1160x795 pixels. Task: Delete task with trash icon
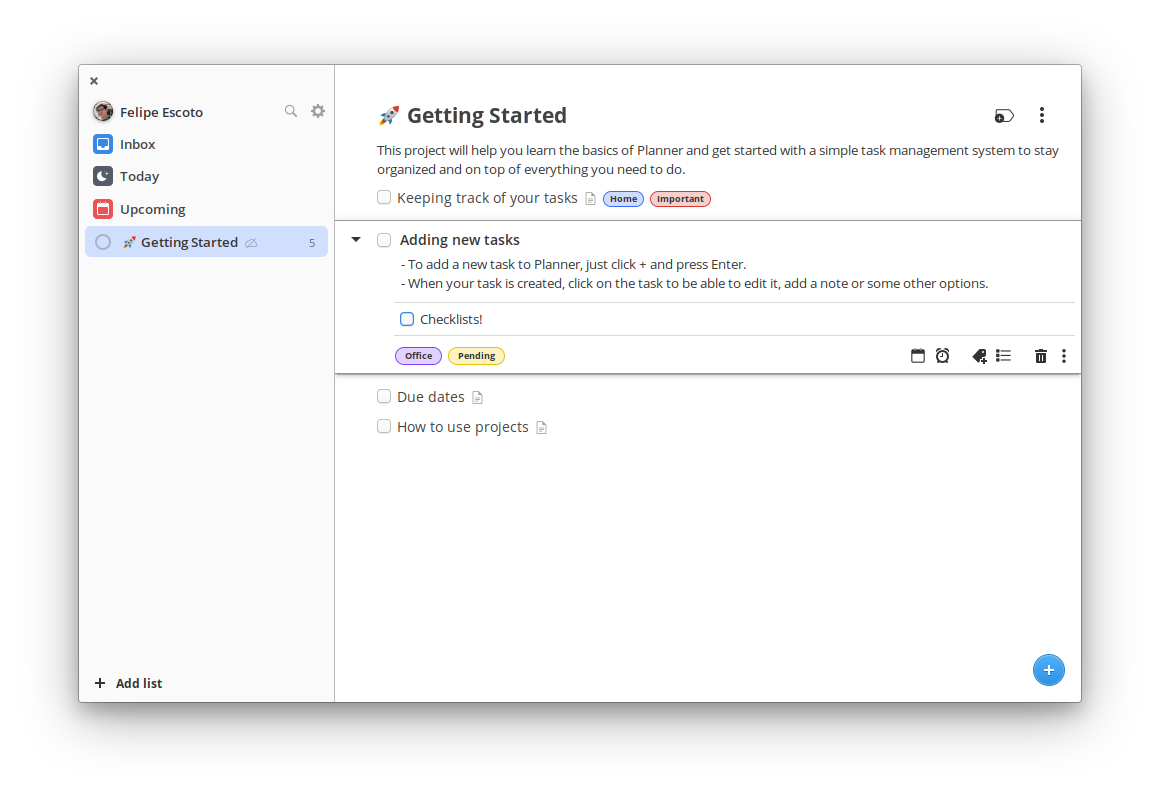point(1041,356)
